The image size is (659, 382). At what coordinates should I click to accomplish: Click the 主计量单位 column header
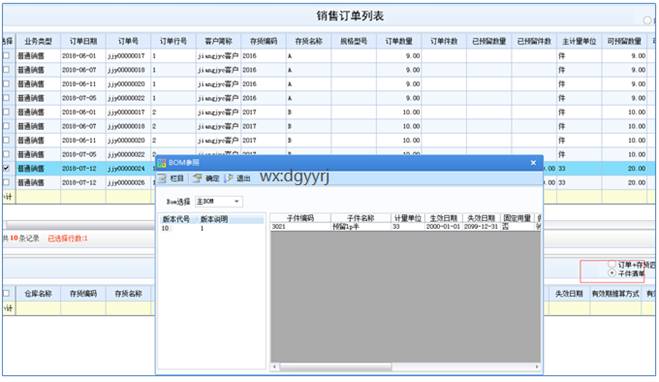pyautogui.click(x=579, y=41)
